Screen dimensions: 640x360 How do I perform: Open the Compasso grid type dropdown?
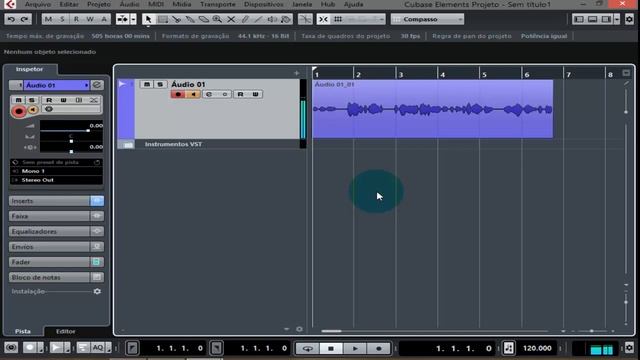coord(427,19)
